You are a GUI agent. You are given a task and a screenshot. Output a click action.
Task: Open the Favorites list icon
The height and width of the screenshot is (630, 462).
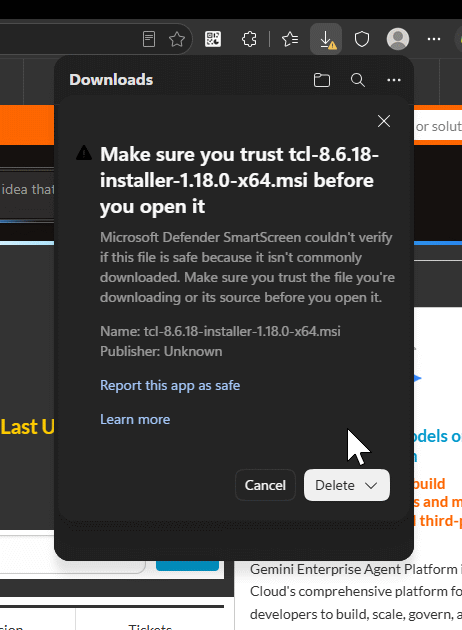click(x=290, y=39)
